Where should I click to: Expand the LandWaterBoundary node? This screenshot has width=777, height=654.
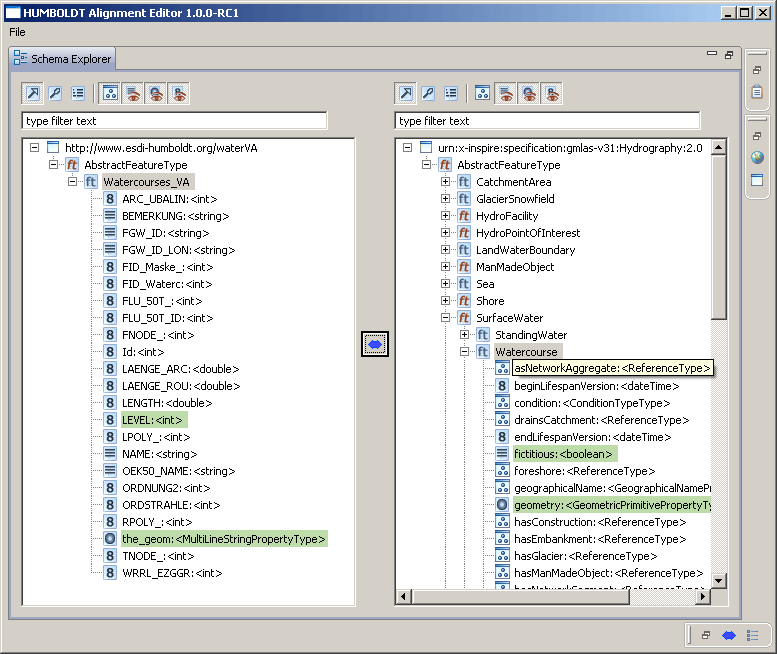click(445, 250)
